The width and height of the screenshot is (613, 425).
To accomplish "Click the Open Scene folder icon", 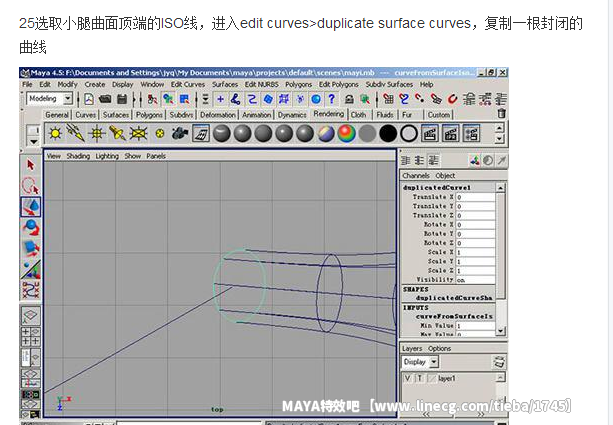I will coord(105,99).
